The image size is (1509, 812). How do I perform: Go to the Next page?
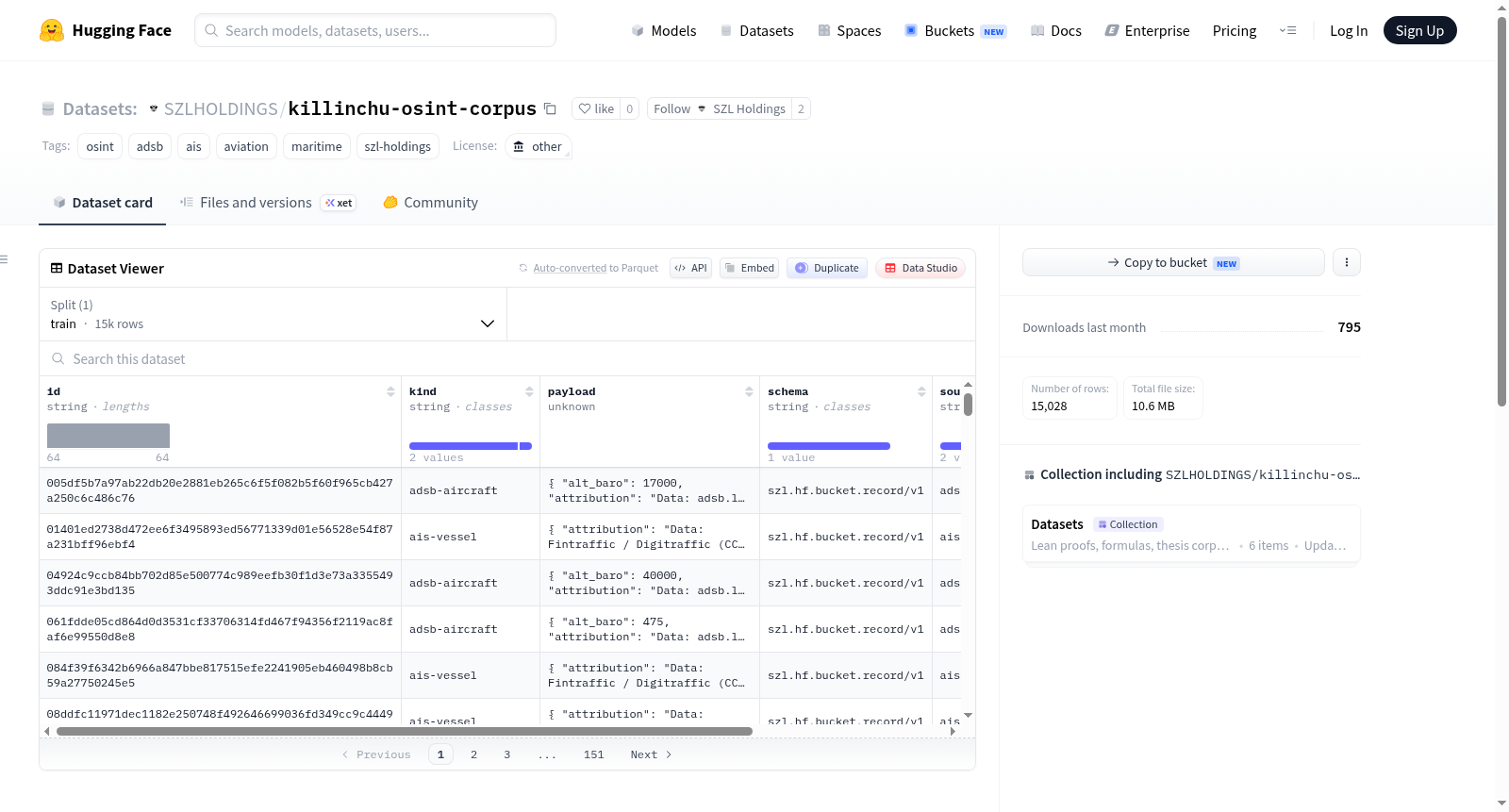651,754
